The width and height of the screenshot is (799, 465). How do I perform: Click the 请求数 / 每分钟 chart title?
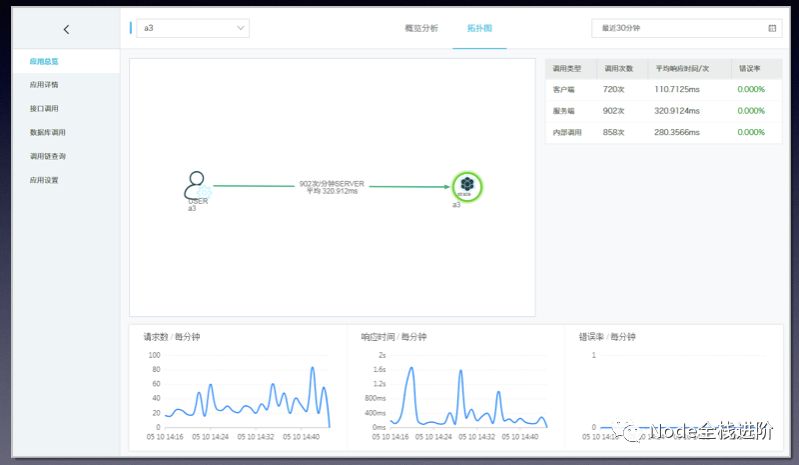click(172, 337)
